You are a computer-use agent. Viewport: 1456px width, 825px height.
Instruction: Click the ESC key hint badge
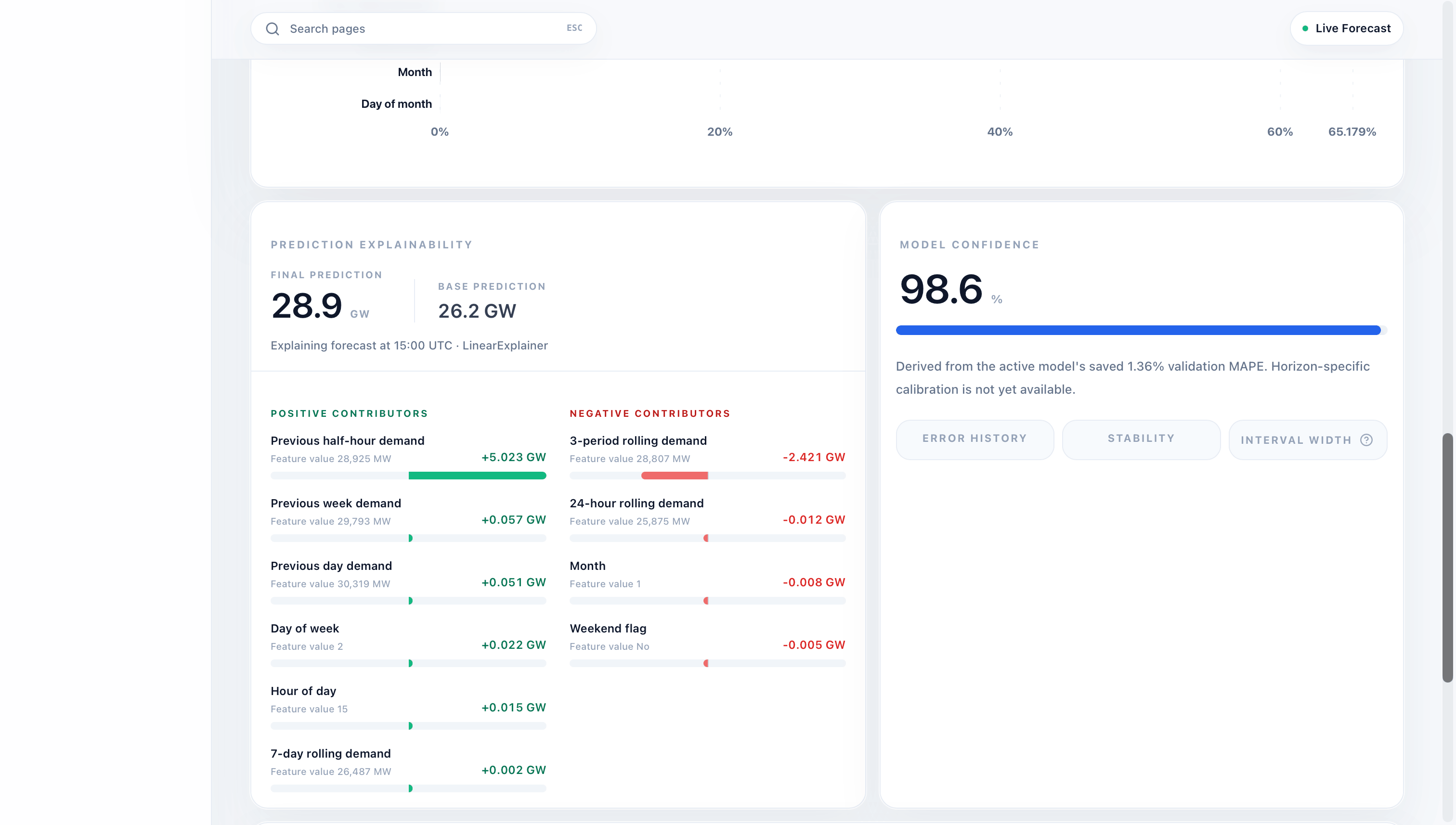click(x=574, y=28)
